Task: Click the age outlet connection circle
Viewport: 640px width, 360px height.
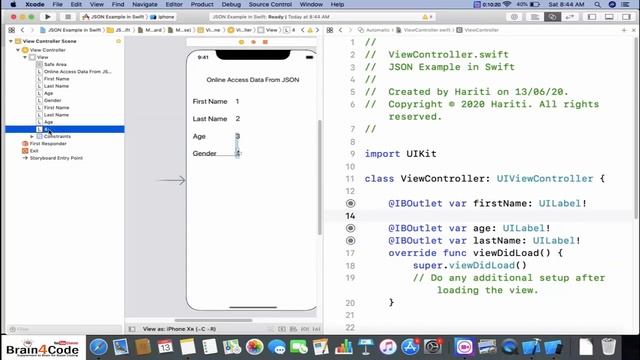Action: point(350,228)
